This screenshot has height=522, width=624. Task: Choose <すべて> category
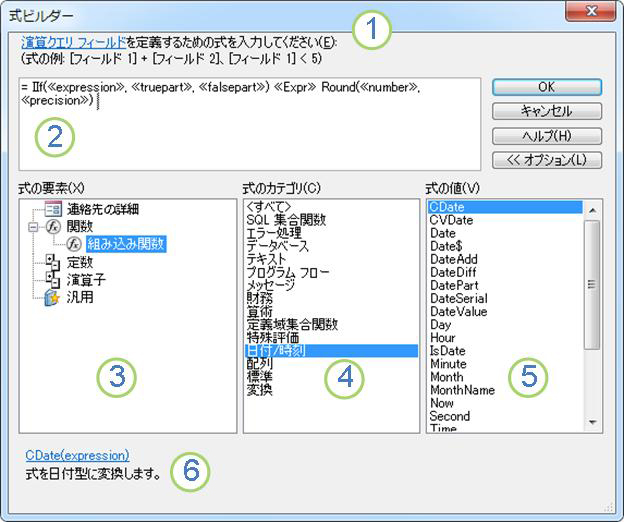[x=331, y=206]
